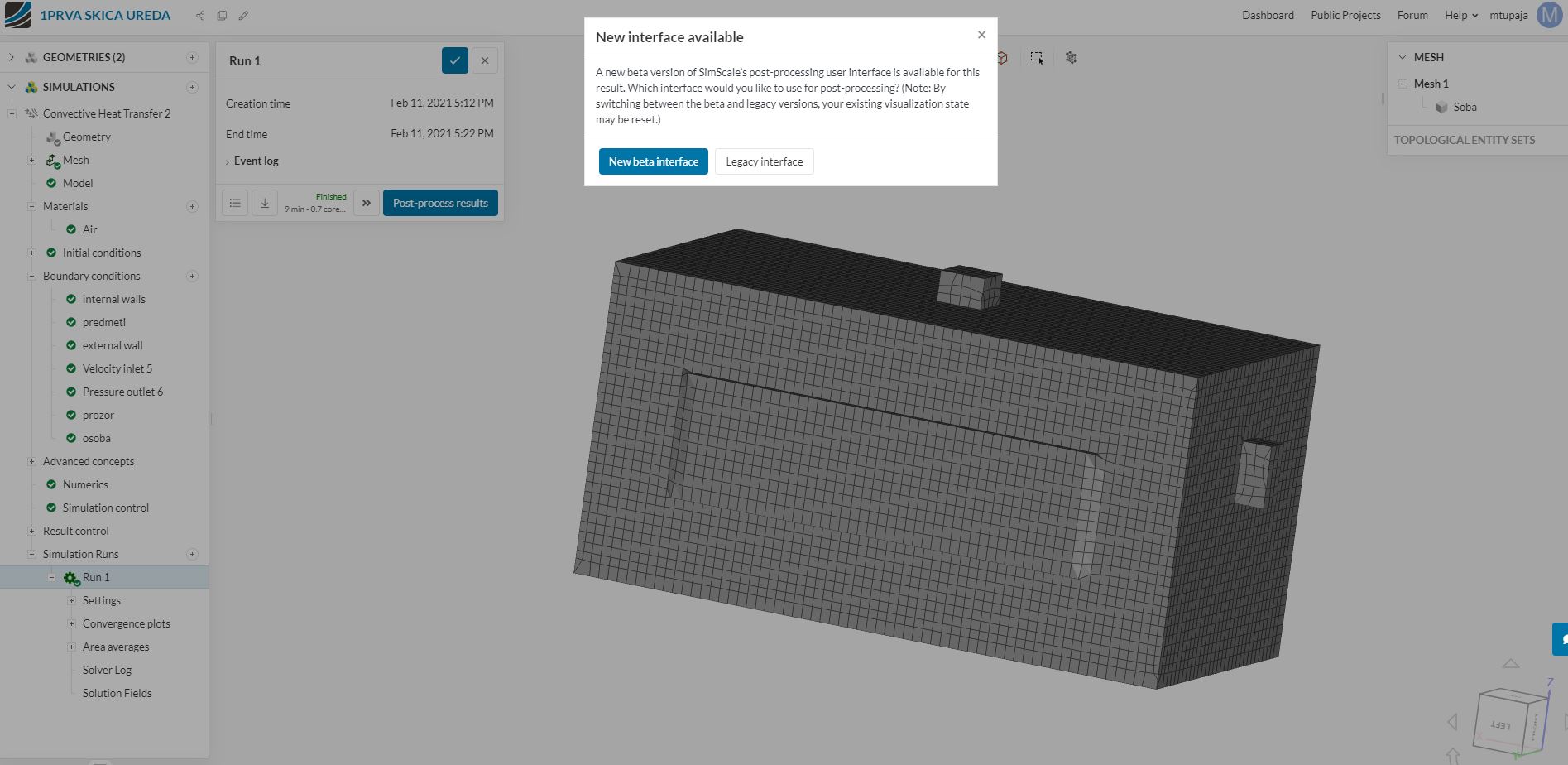
Task: Expand the Settings node under Run 1
Action: 70,600
